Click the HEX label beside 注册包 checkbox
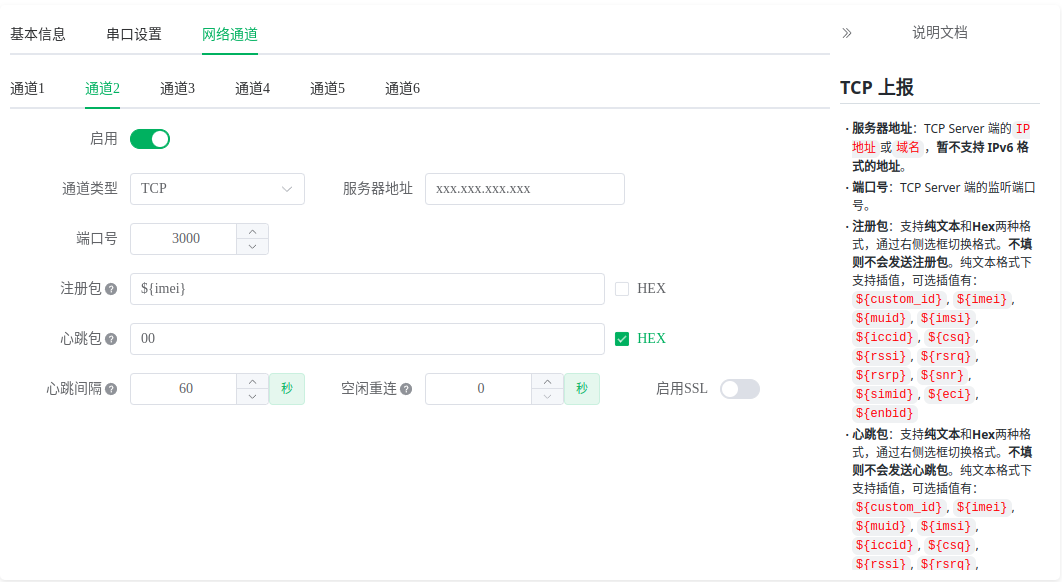The image size is (1062, 582). coord(652,289)
